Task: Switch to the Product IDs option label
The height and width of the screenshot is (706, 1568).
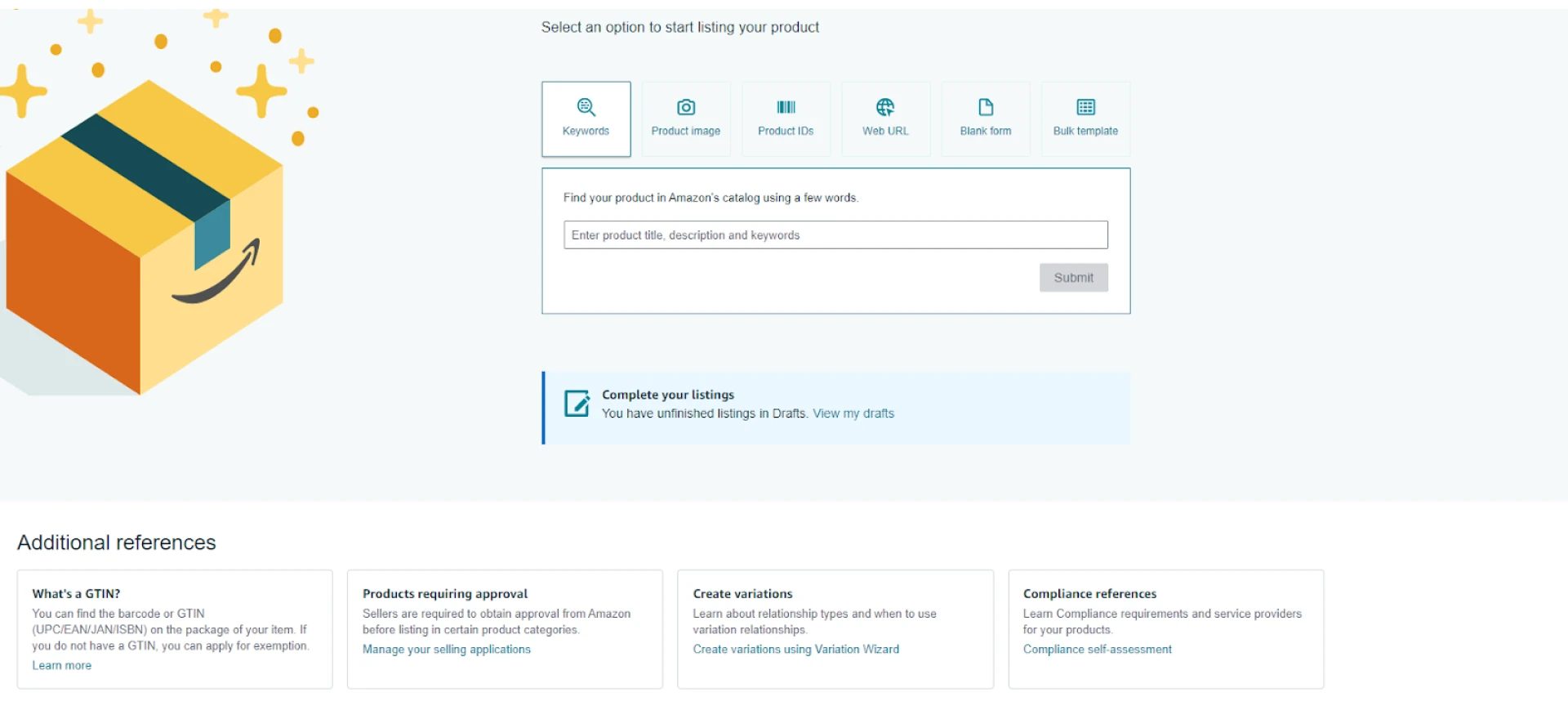Action: tap(786, 131)
